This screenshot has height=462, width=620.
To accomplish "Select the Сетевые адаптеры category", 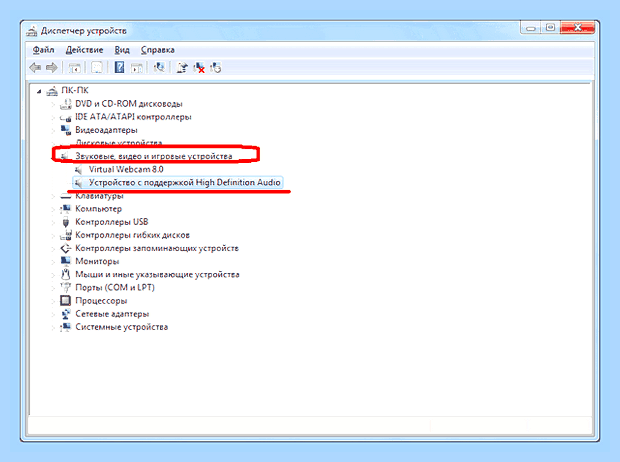I will [x=112, y=314].
